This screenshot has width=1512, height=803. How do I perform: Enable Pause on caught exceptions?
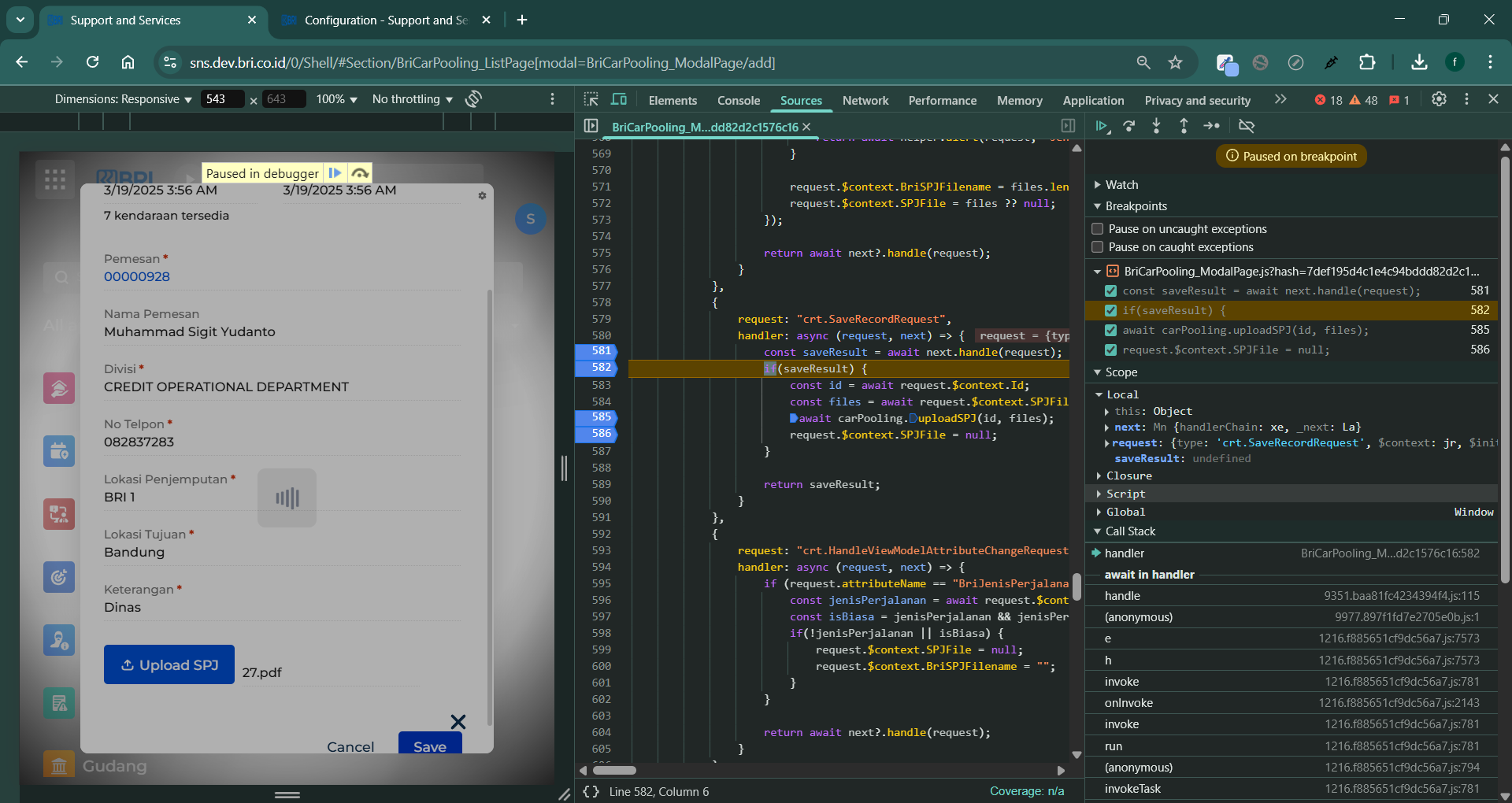[x=1097, y=247]
